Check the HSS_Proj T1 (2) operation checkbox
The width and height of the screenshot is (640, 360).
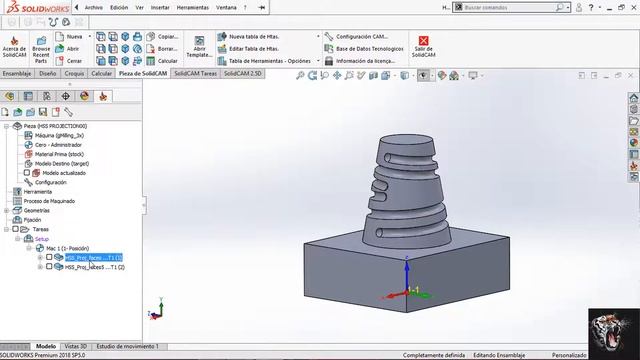[49, 267]
